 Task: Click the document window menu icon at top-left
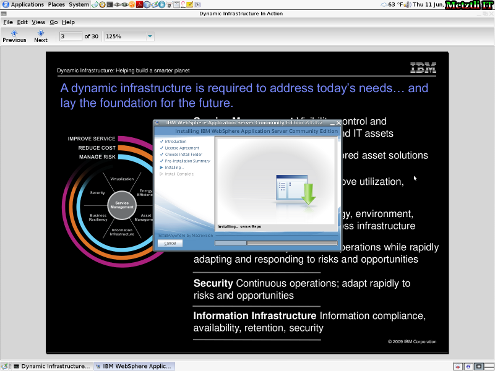coord(4,14)
